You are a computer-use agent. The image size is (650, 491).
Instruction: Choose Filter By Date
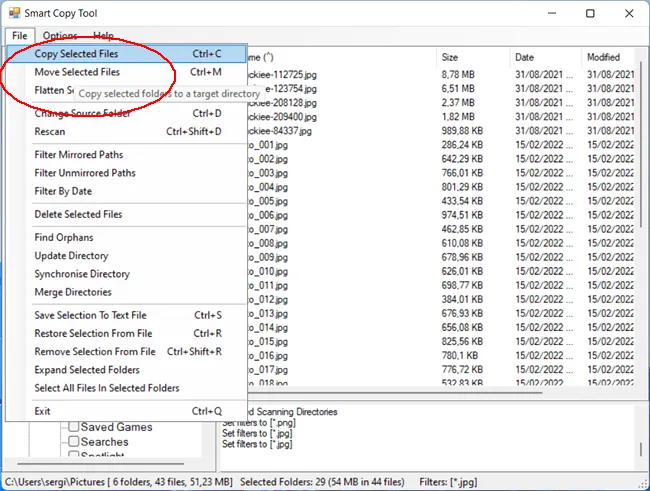pos(127,191)
